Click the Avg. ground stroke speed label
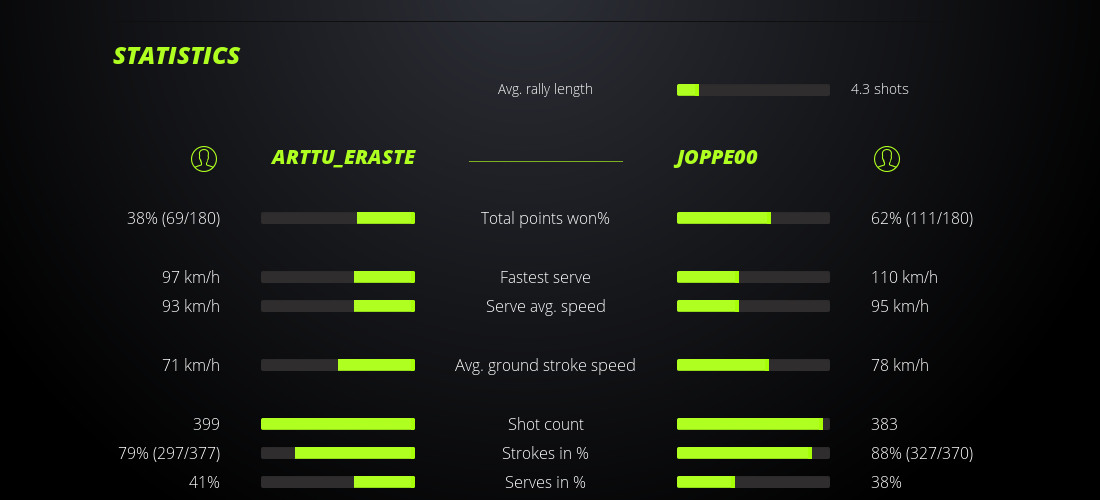 pos(545,365)
